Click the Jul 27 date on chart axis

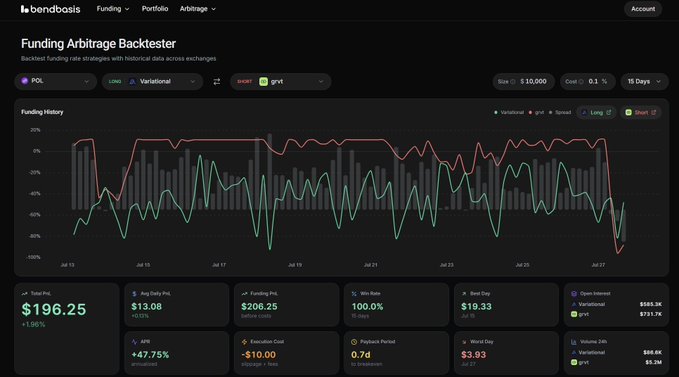click(x=598, y=264)
